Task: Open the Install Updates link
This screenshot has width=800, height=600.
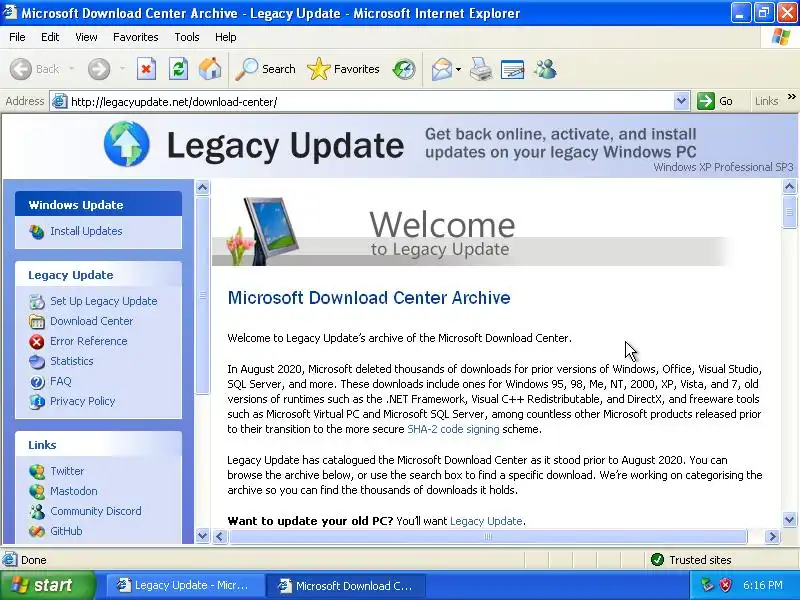Action: 86,231
